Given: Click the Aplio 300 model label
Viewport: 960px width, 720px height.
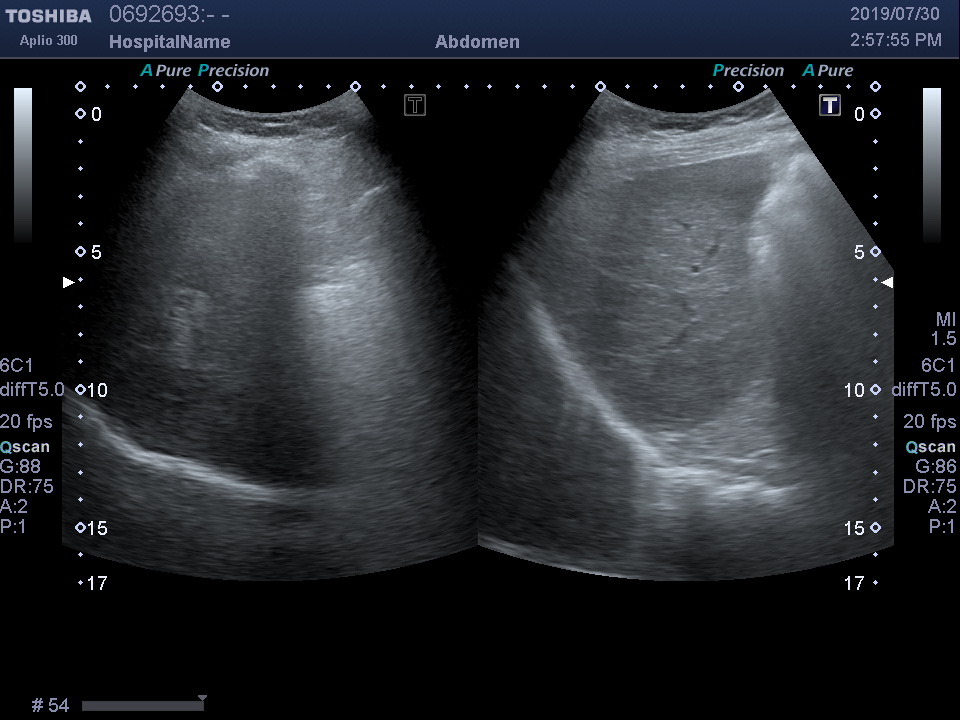Looking at the screenshot, I should pyautogui.click(x=48, y=40).
